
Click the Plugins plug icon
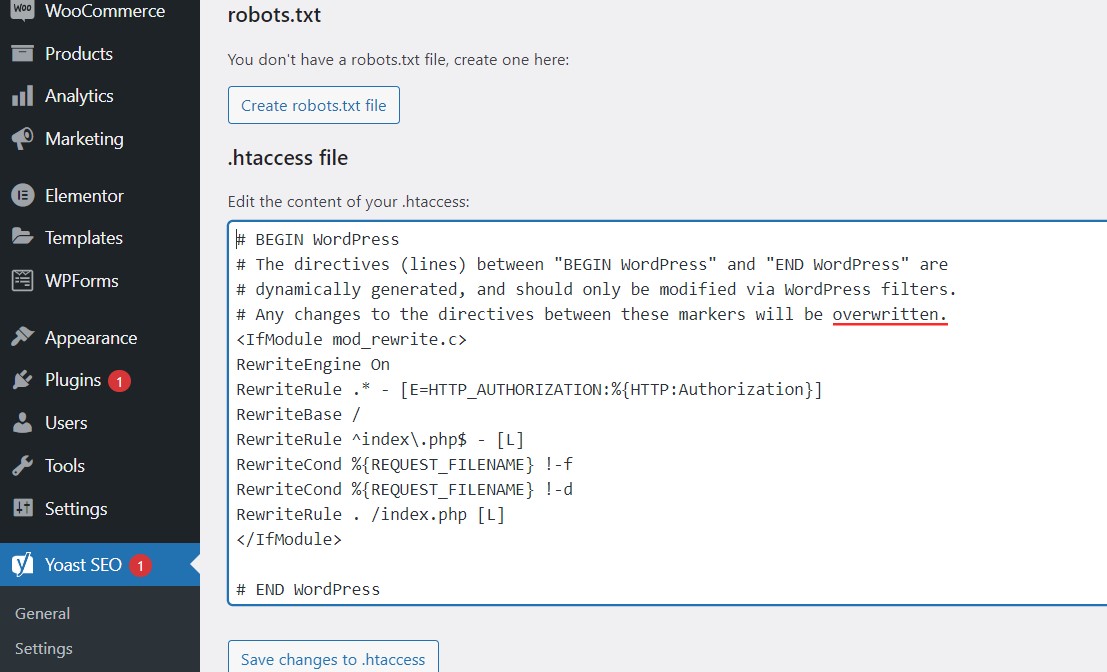coord(23,380)
